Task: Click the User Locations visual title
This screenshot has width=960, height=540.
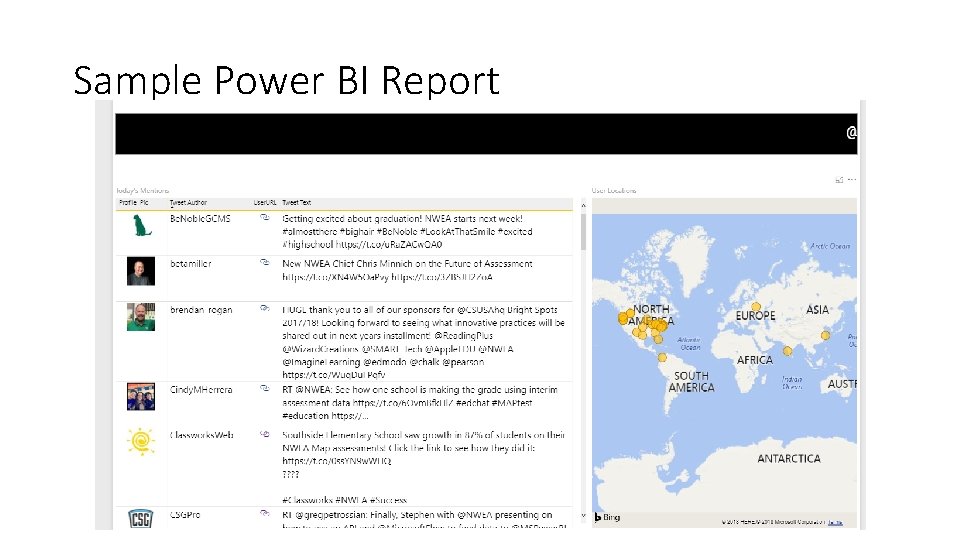Action: pos(613,190)
